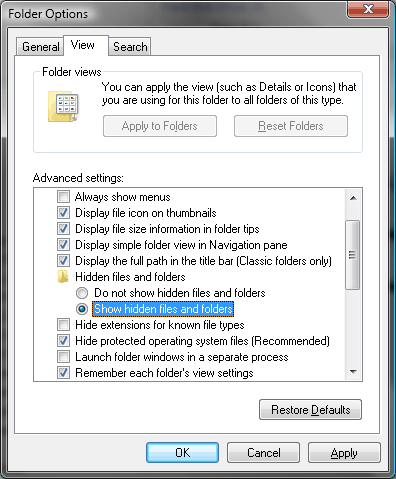The image size is (396, 479).
Task: Enable Hide extensions for known file types
Action: (x=63, y=325)
